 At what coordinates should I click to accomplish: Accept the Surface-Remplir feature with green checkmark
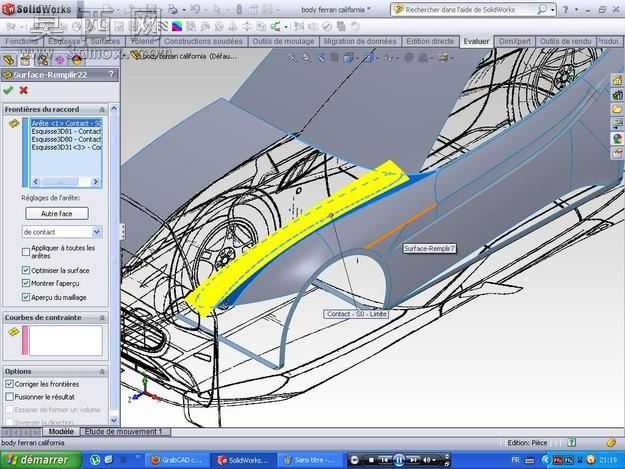(x=8, y=90)
